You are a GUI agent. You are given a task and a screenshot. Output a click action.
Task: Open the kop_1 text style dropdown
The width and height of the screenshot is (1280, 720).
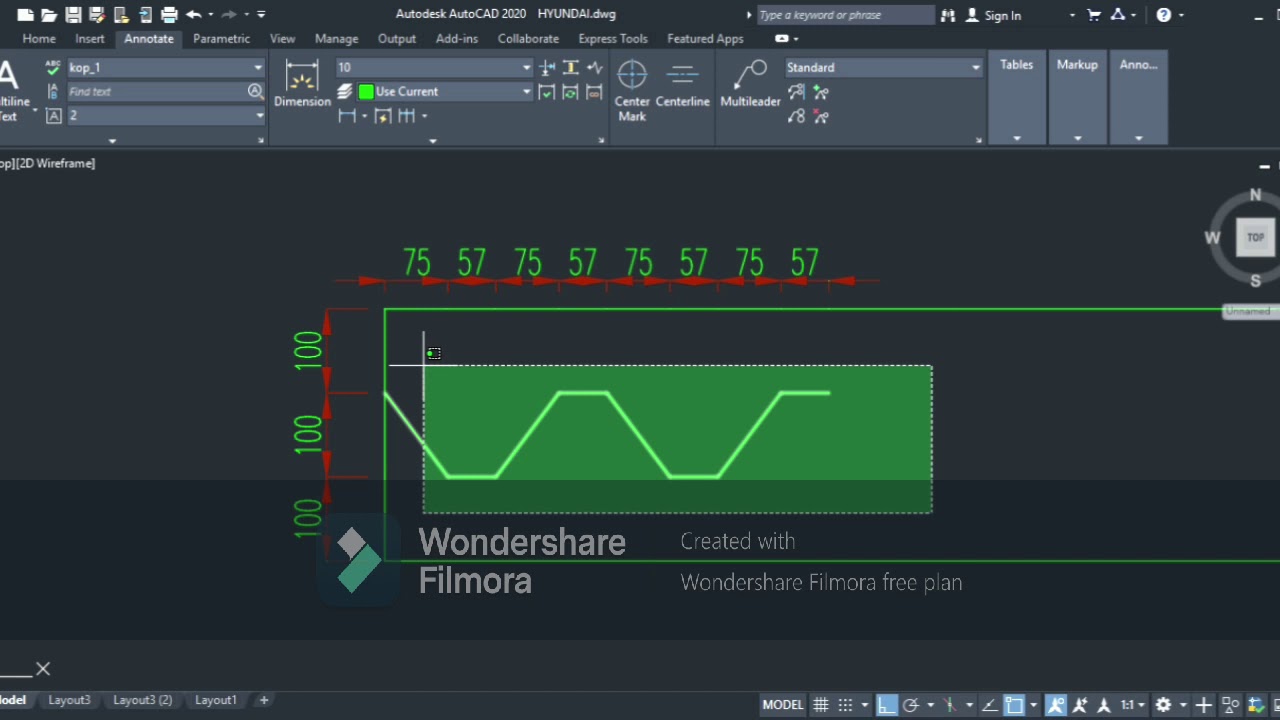pyautogui.click(x=258, y=67)
